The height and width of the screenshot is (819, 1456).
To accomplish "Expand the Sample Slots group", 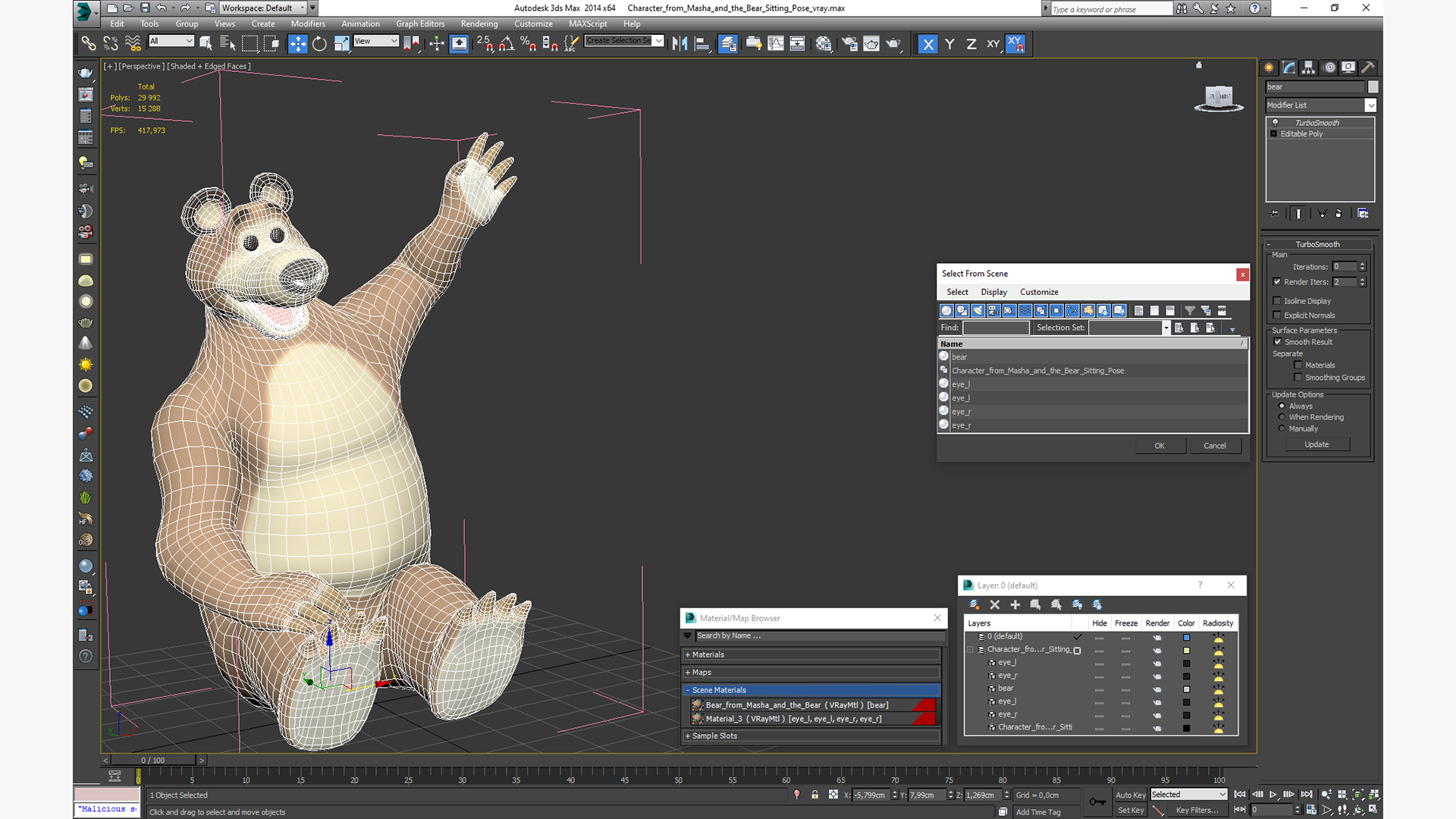I will [x=811, y=736].
